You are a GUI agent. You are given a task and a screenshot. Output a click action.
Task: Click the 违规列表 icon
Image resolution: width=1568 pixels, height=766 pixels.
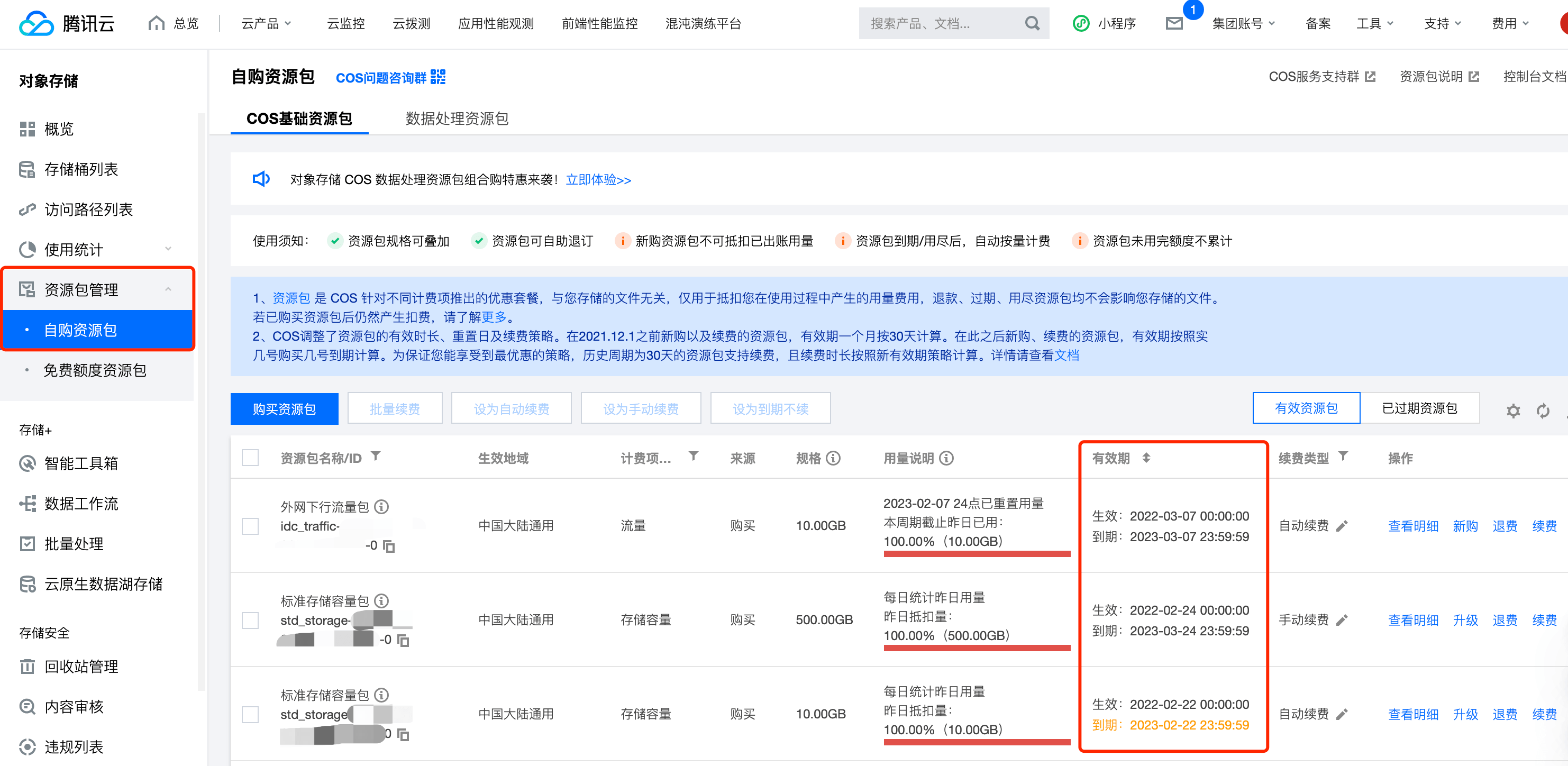28,746
